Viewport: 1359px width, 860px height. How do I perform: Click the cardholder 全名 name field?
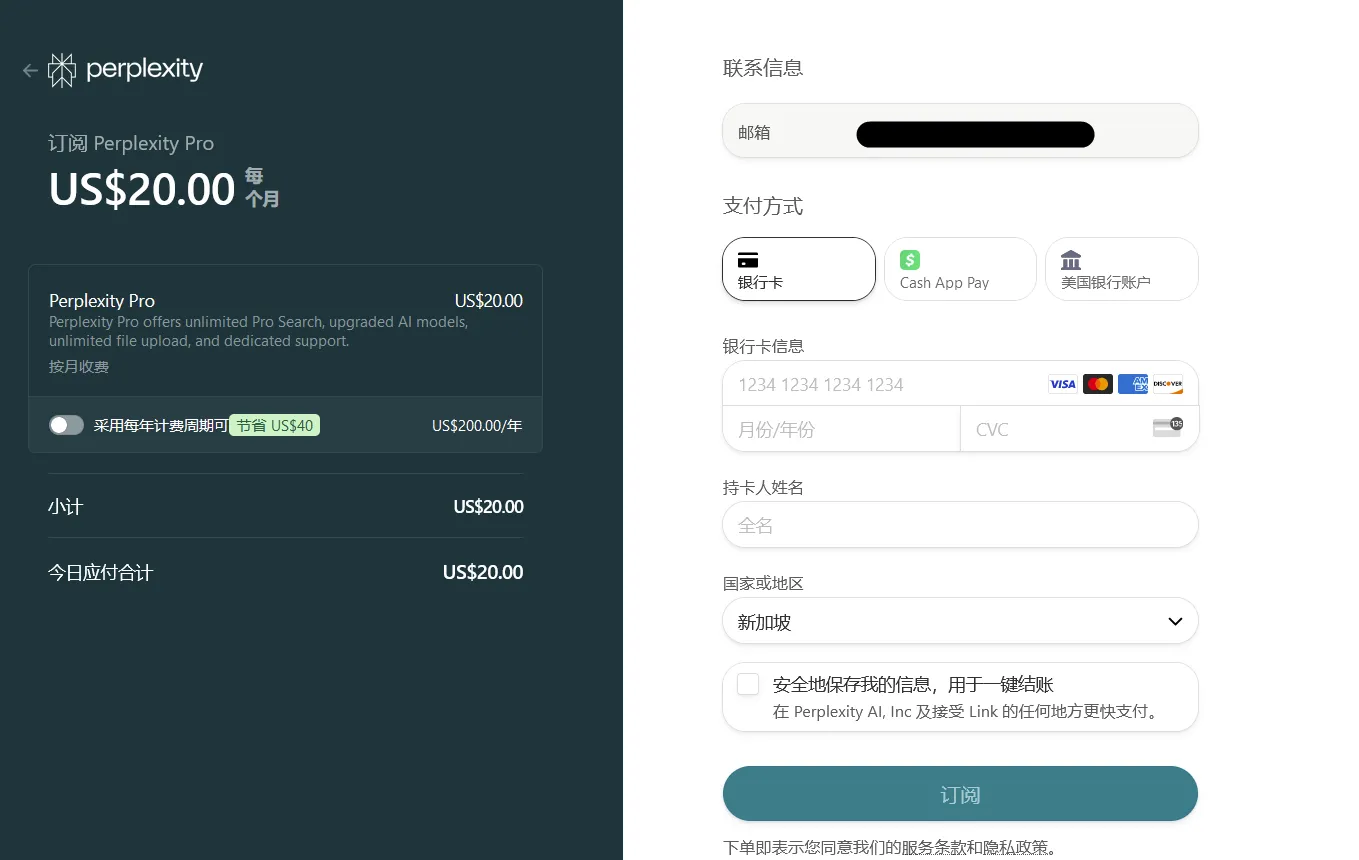click(959, 525)
